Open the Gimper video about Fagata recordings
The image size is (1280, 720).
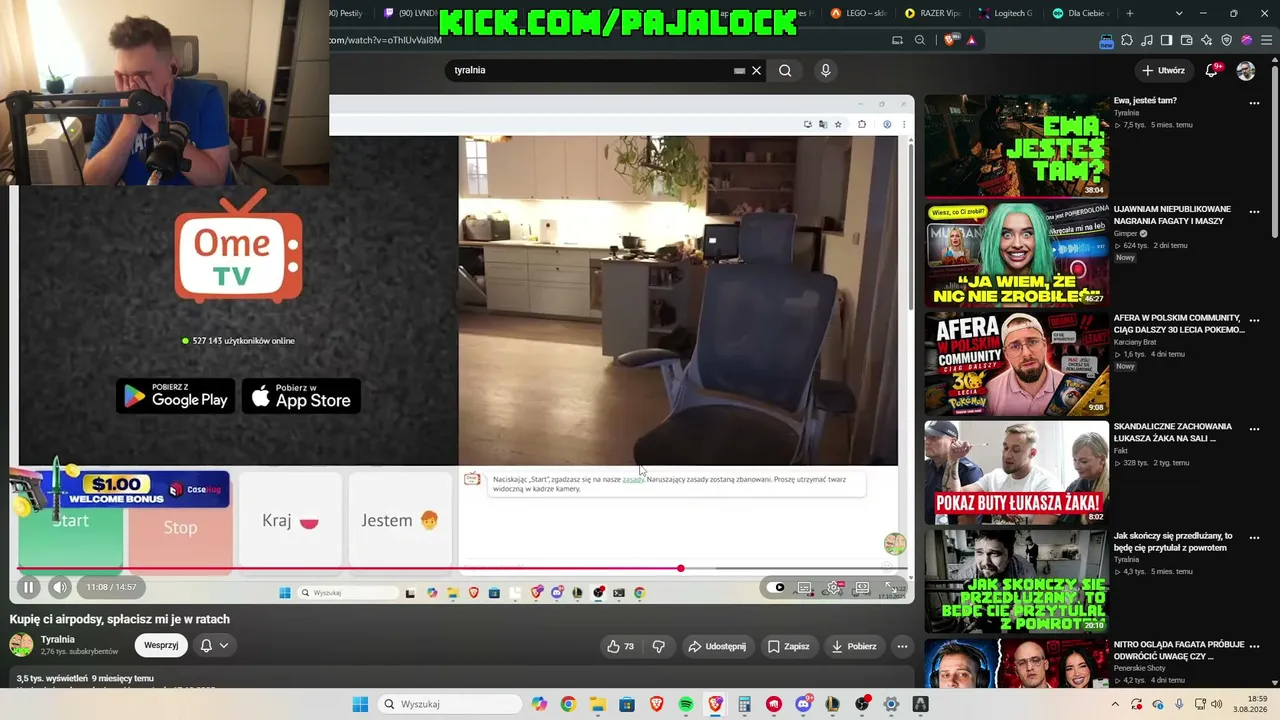1016,254
